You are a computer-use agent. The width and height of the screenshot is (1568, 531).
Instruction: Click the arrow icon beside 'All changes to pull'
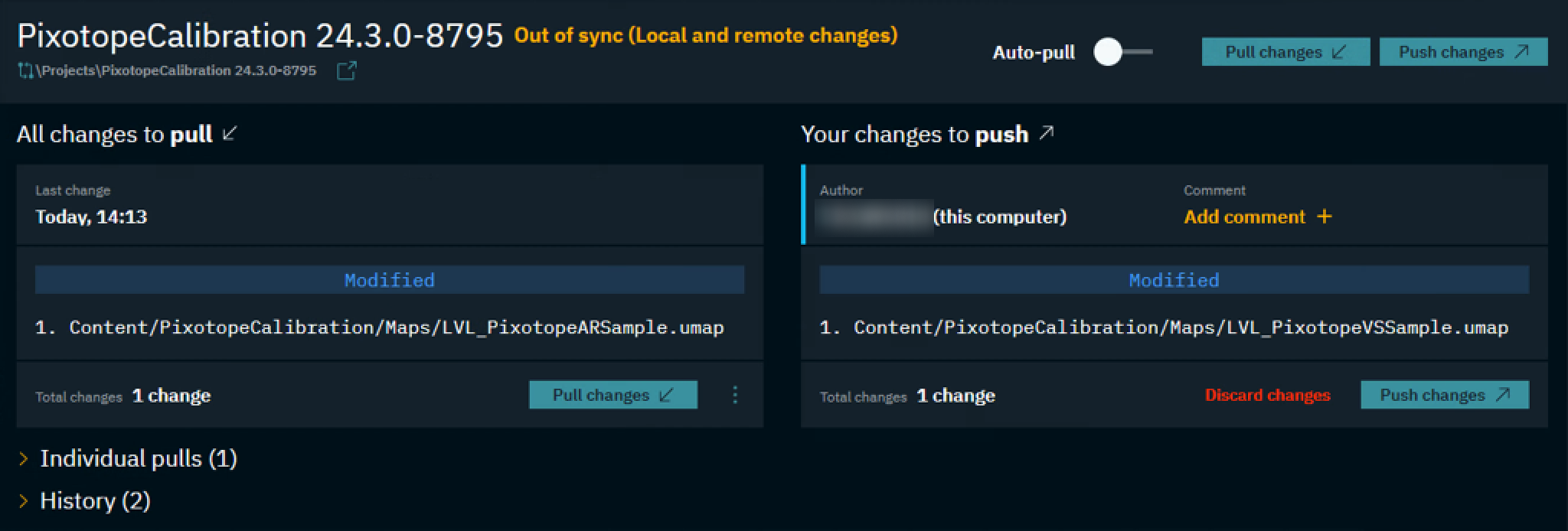point(230,134)
